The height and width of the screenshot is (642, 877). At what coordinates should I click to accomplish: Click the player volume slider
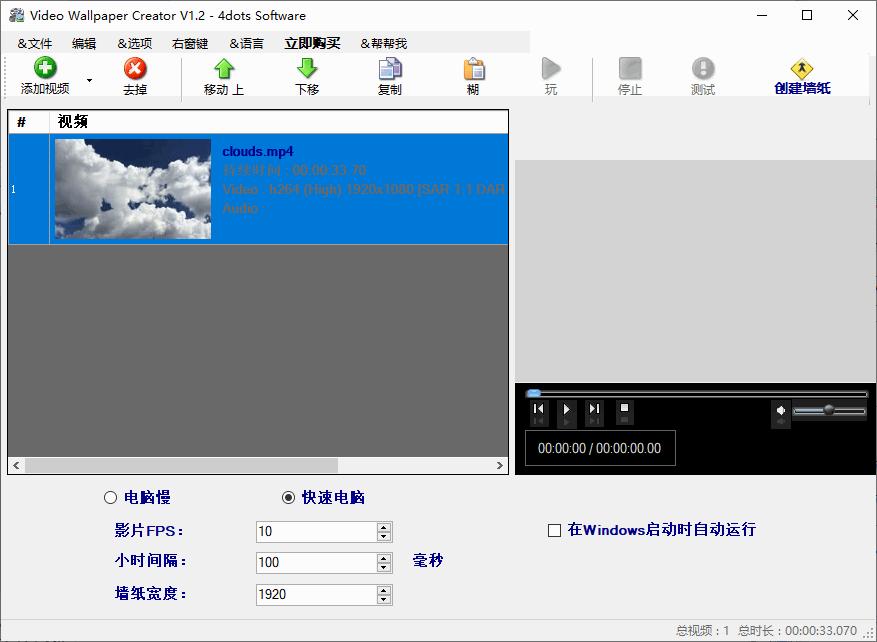coord(829,410)
